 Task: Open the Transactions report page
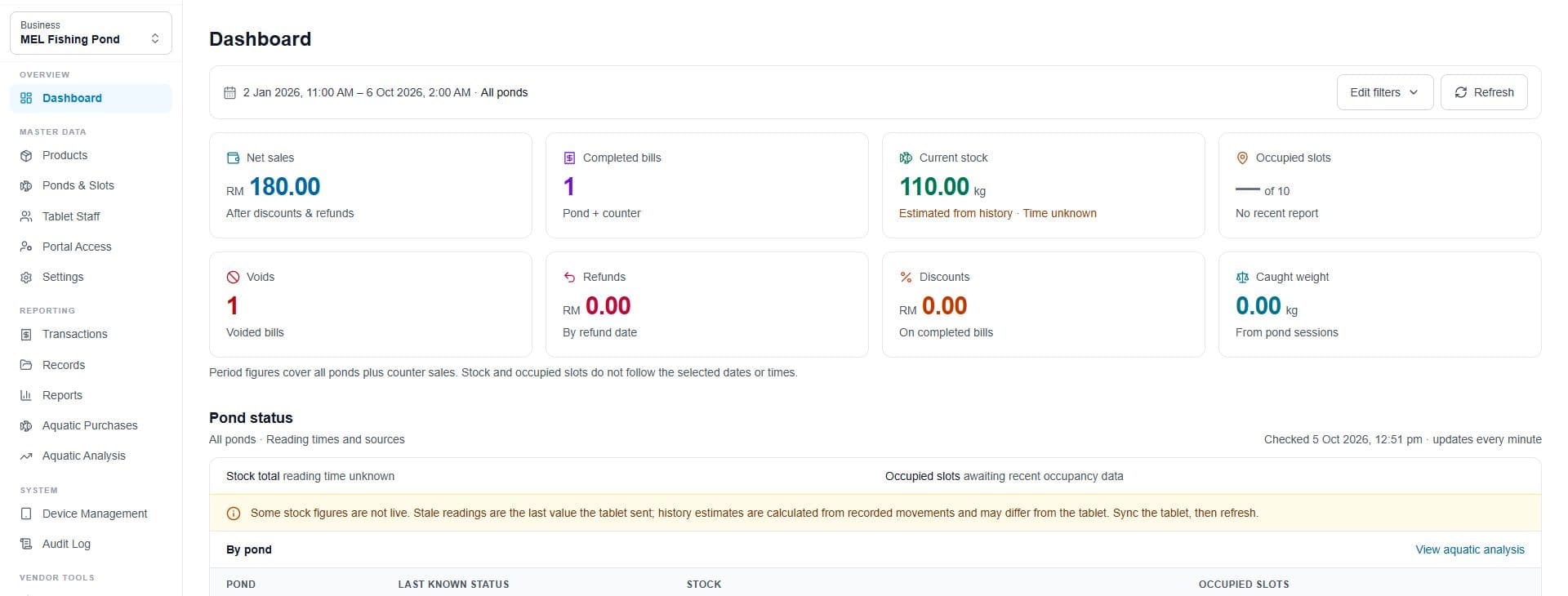[x=91, y=334]
